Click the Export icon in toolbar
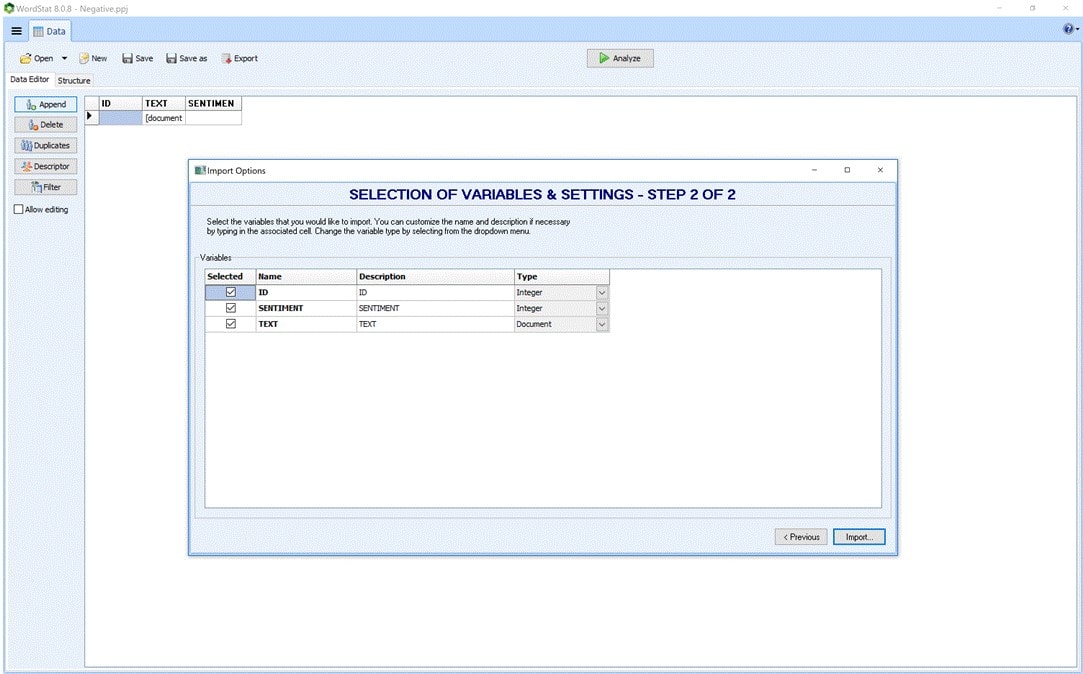The height and width of the screenshot is (674, 1083). point(227,58)
